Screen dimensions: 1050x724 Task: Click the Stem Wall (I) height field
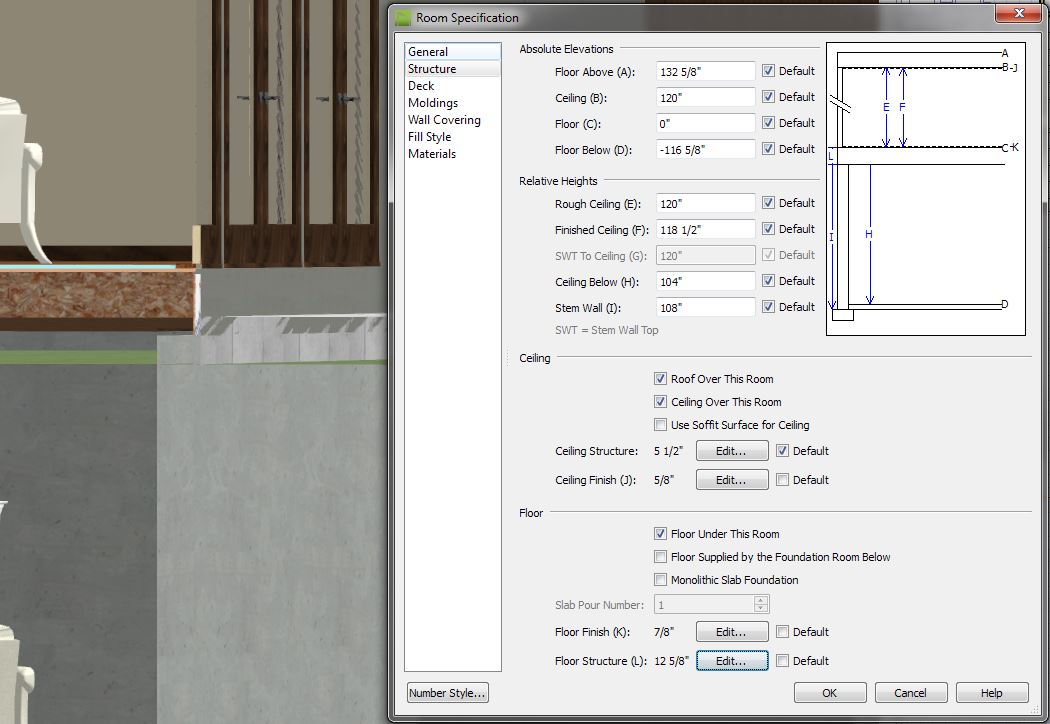click(706, 307)
